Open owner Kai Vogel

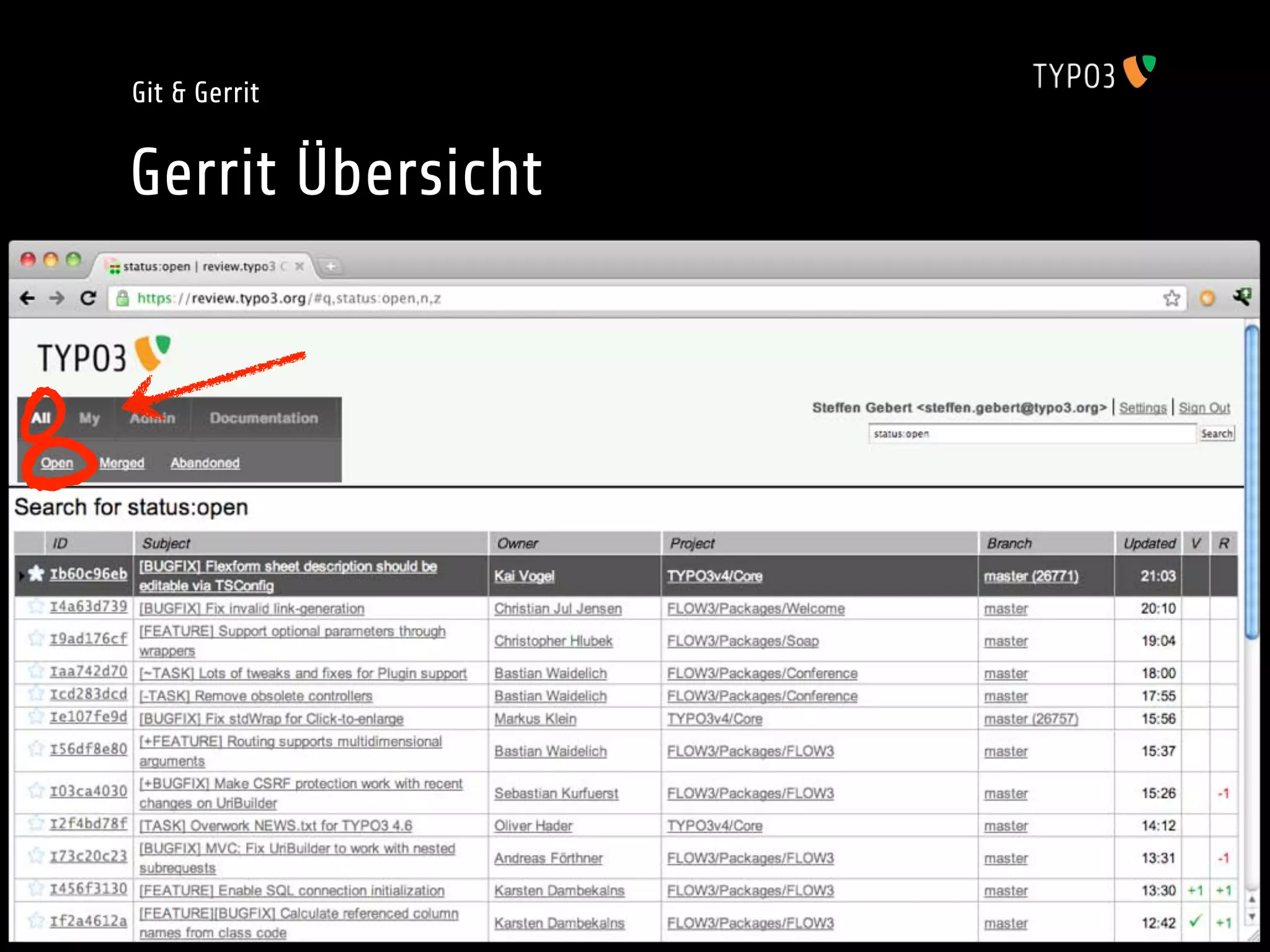click(x=524, y=576)
